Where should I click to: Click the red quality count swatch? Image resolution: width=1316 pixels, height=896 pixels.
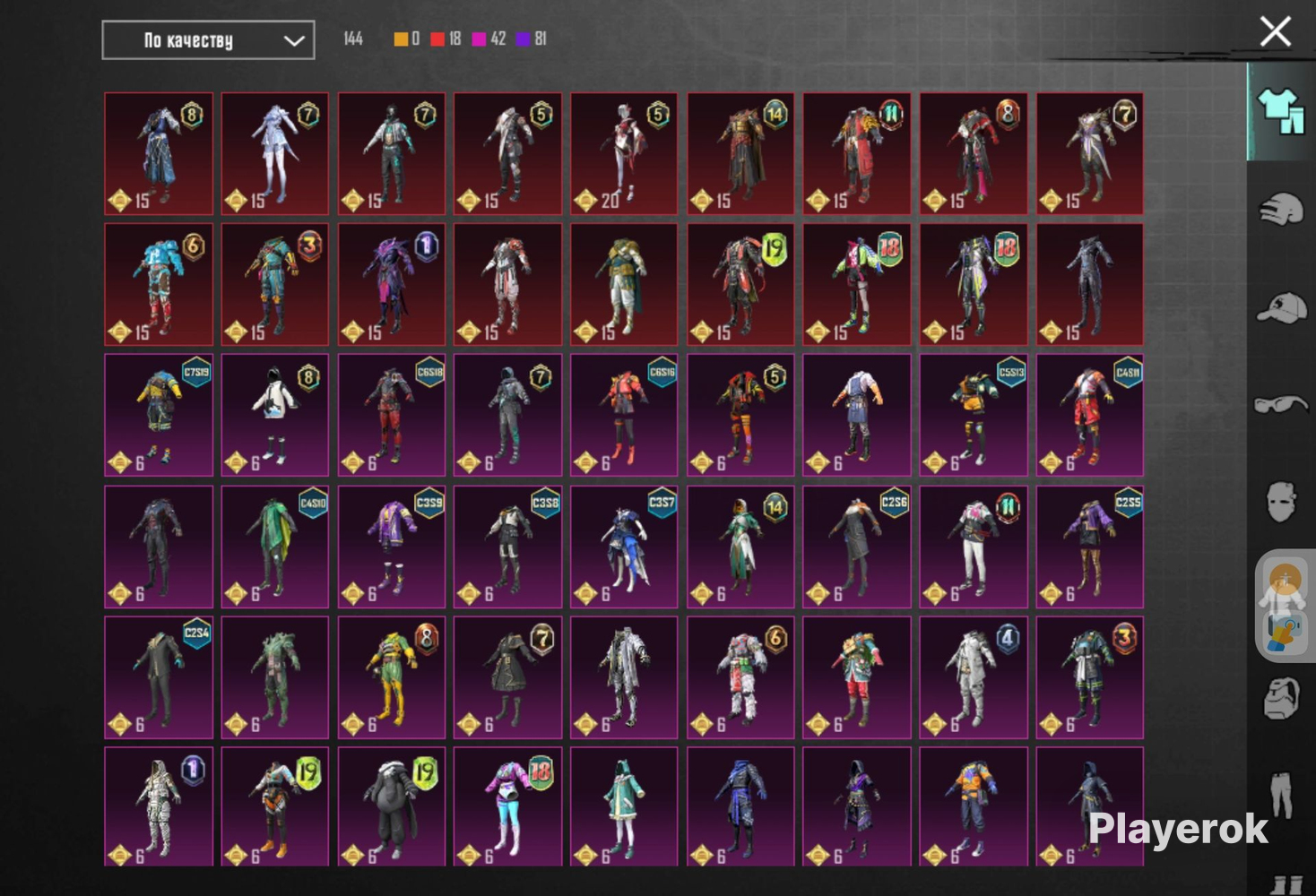[437, 39]
